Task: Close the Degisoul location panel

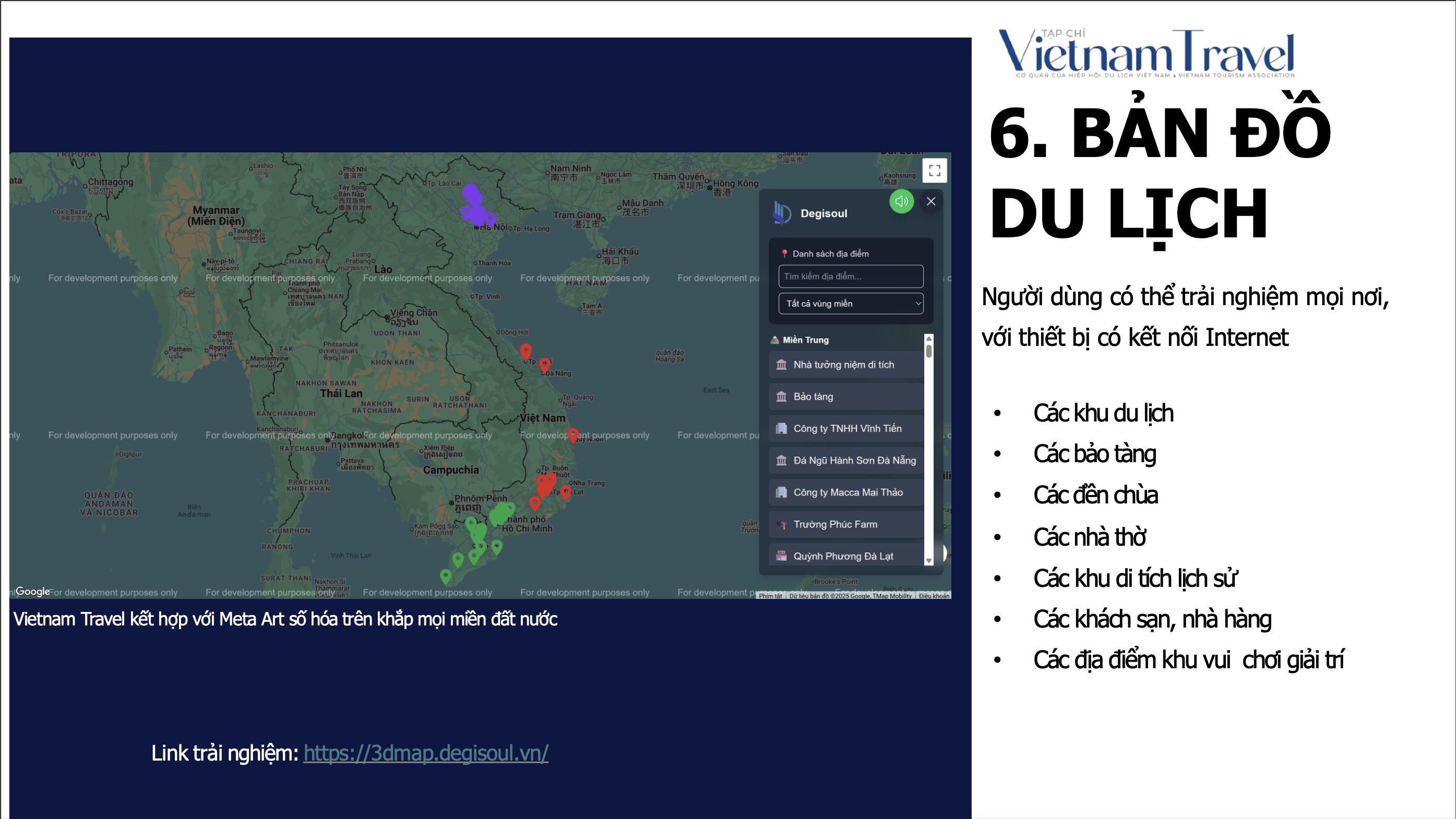Action: tap(931, 201)
